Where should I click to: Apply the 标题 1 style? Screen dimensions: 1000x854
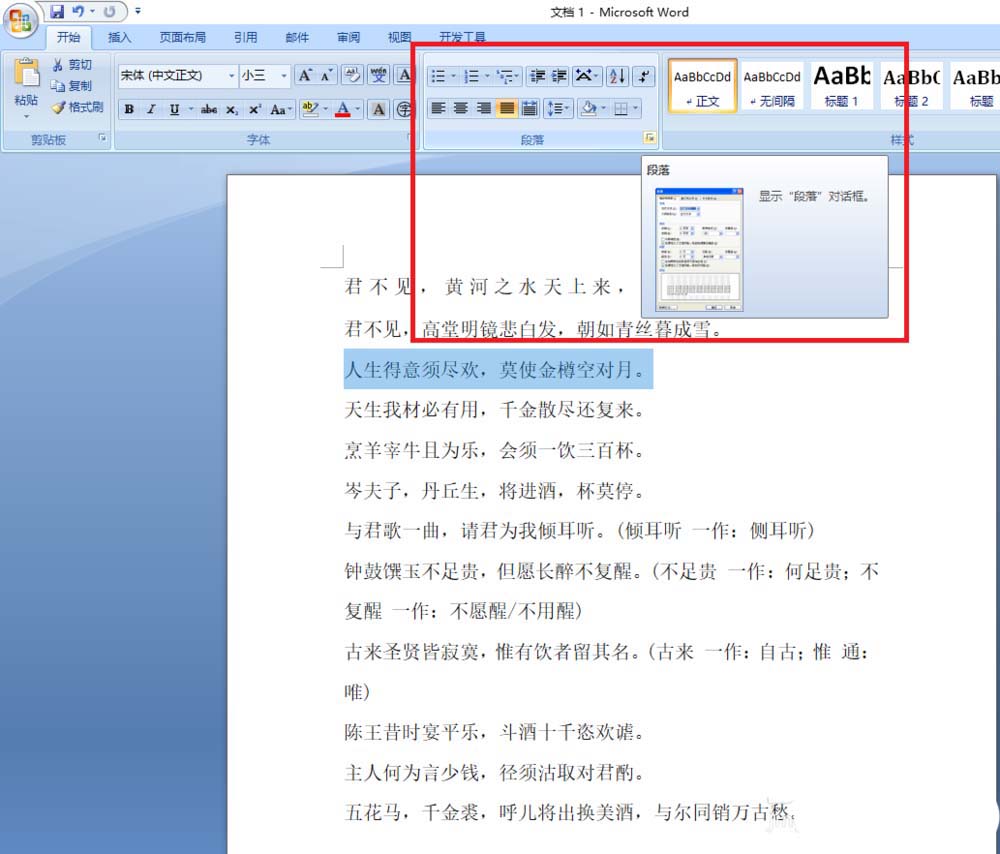[841, 85]
